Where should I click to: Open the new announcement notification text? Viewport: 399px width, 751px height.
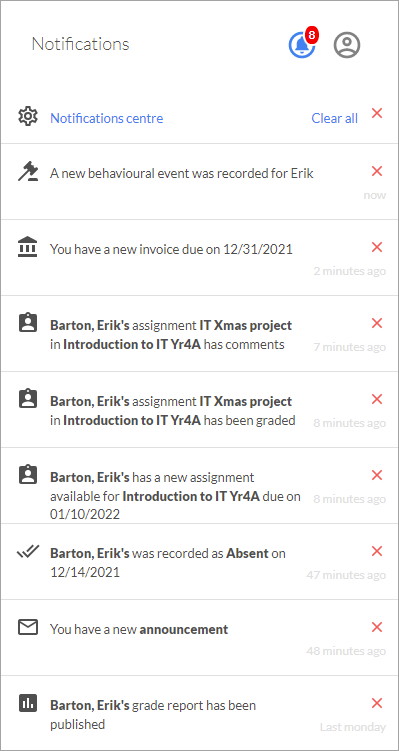point(139,629)
